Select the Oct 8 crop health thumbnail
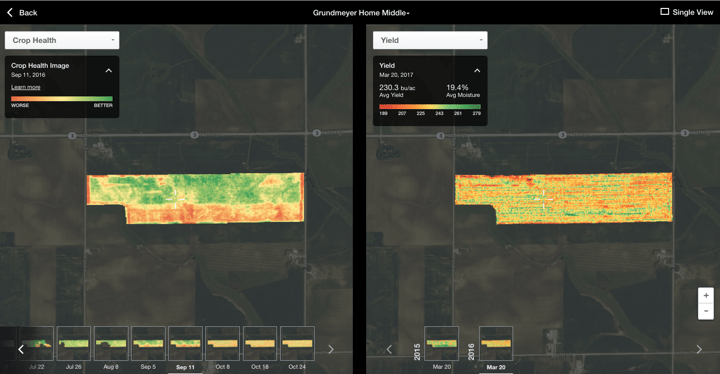This screenshot has width=720, height=374. click(223, 343)
